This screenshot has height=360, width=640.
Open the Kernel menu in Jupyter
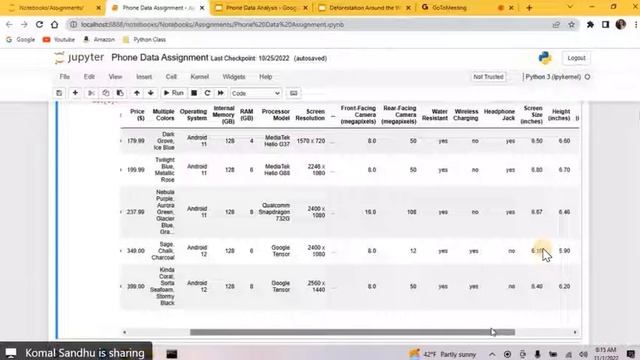[200, 77]
